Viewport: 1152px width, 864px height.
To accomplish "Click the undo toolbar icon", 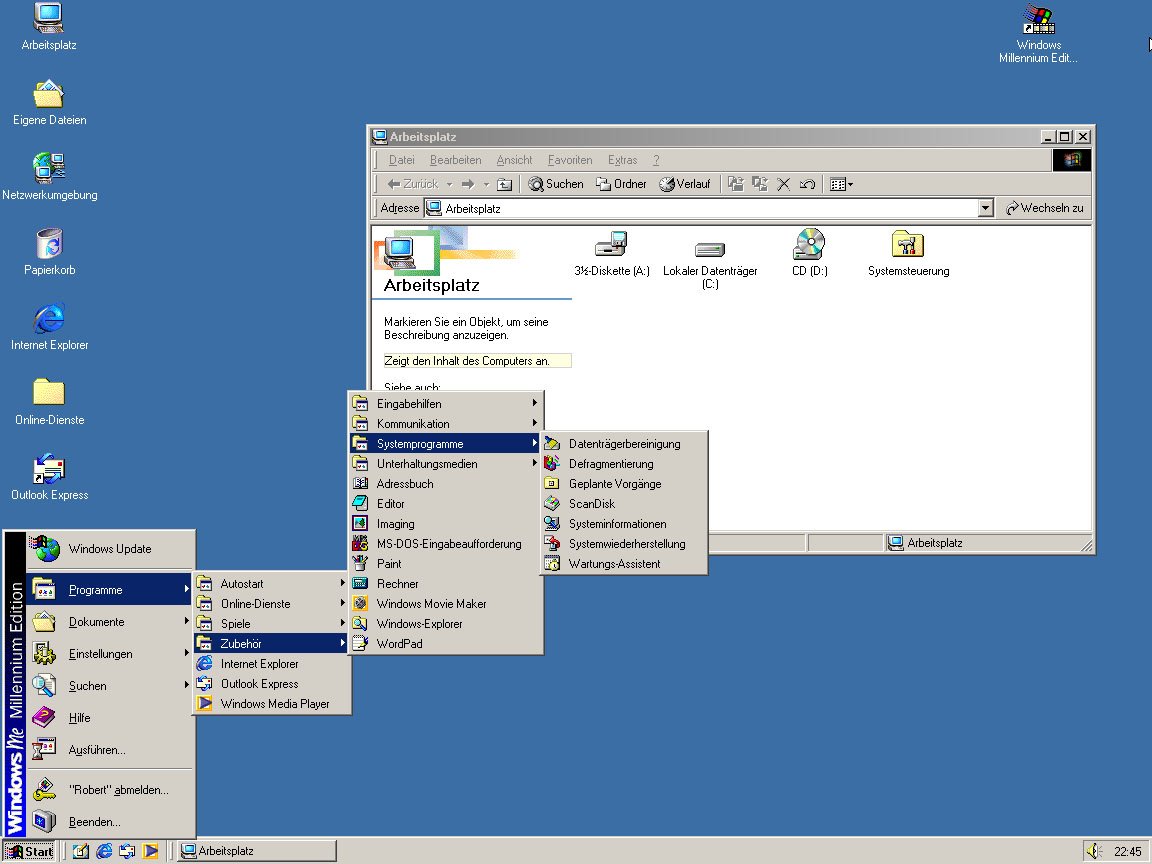I will click(x=807, y=184).
